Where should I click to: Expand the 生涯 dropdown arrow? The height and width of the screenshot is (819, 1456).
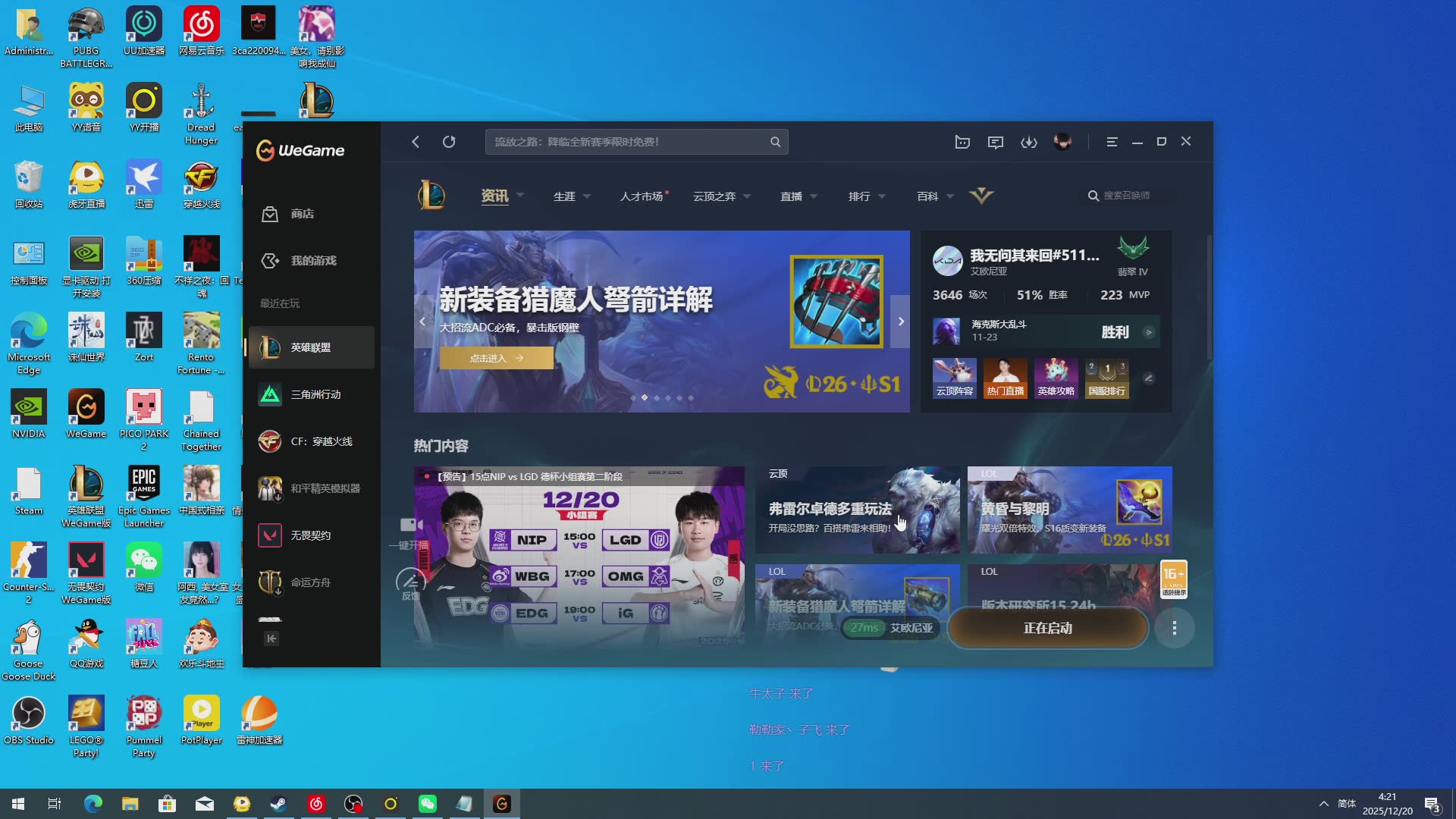tap(587, 196)
